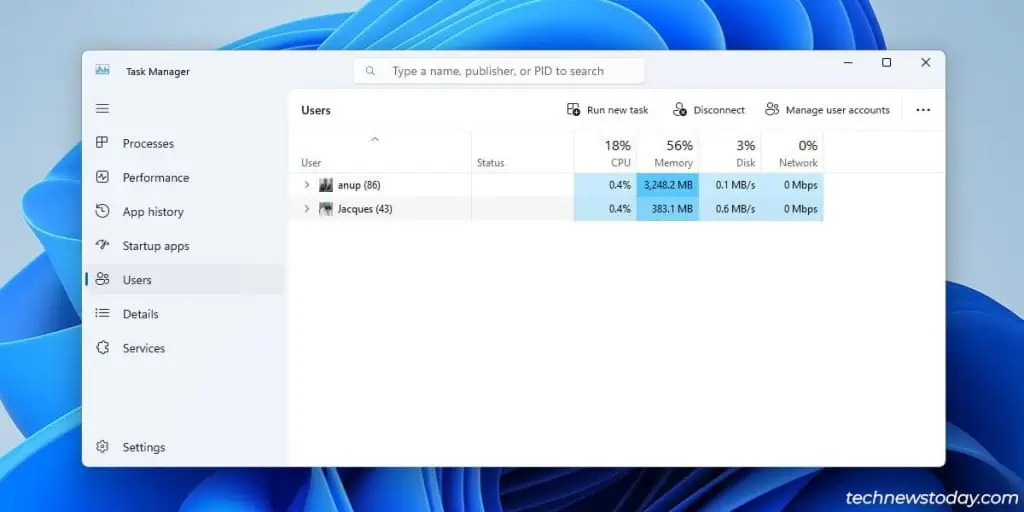
Task: Click Jacques's 0 Mbps network cell
Action: (x=792, y=209)
